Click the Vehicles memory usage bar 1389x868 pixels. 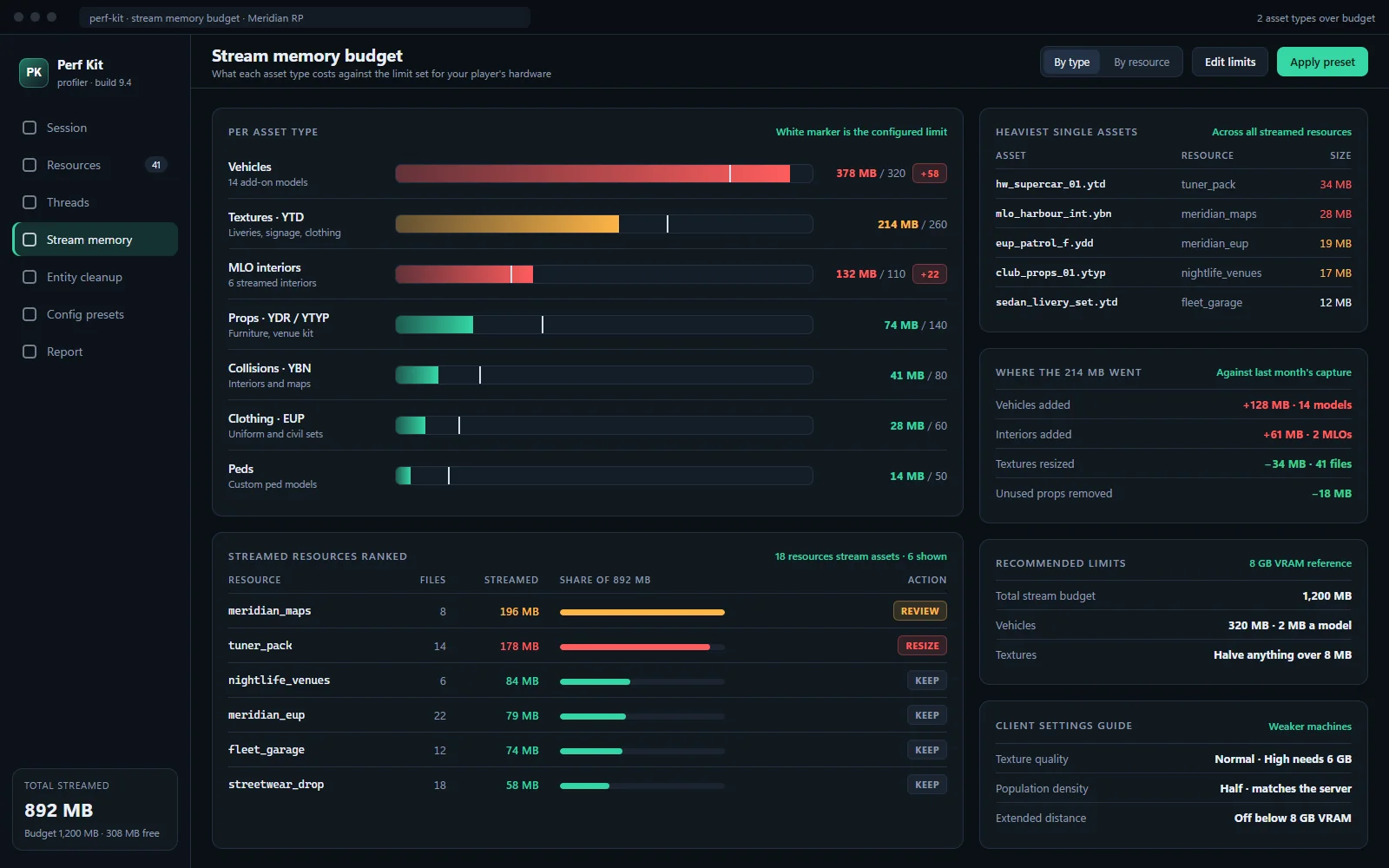coord(604,174)
